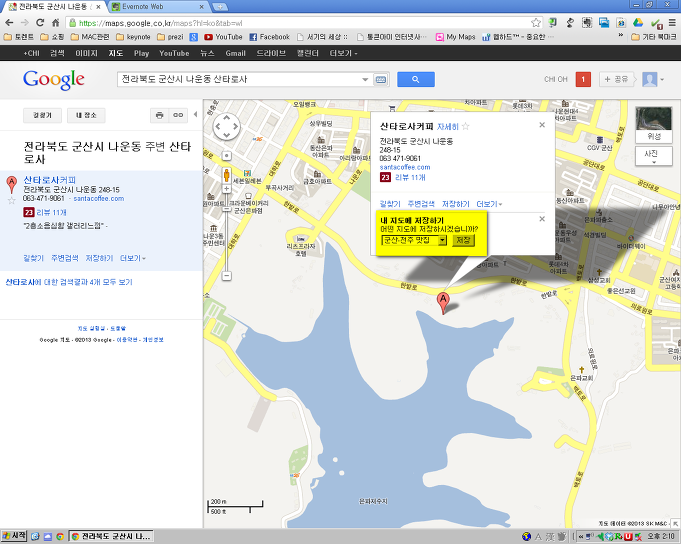Open the 기타 북마크 folder
Viewport: 681px width, 544px height.
tap(654, 37)
